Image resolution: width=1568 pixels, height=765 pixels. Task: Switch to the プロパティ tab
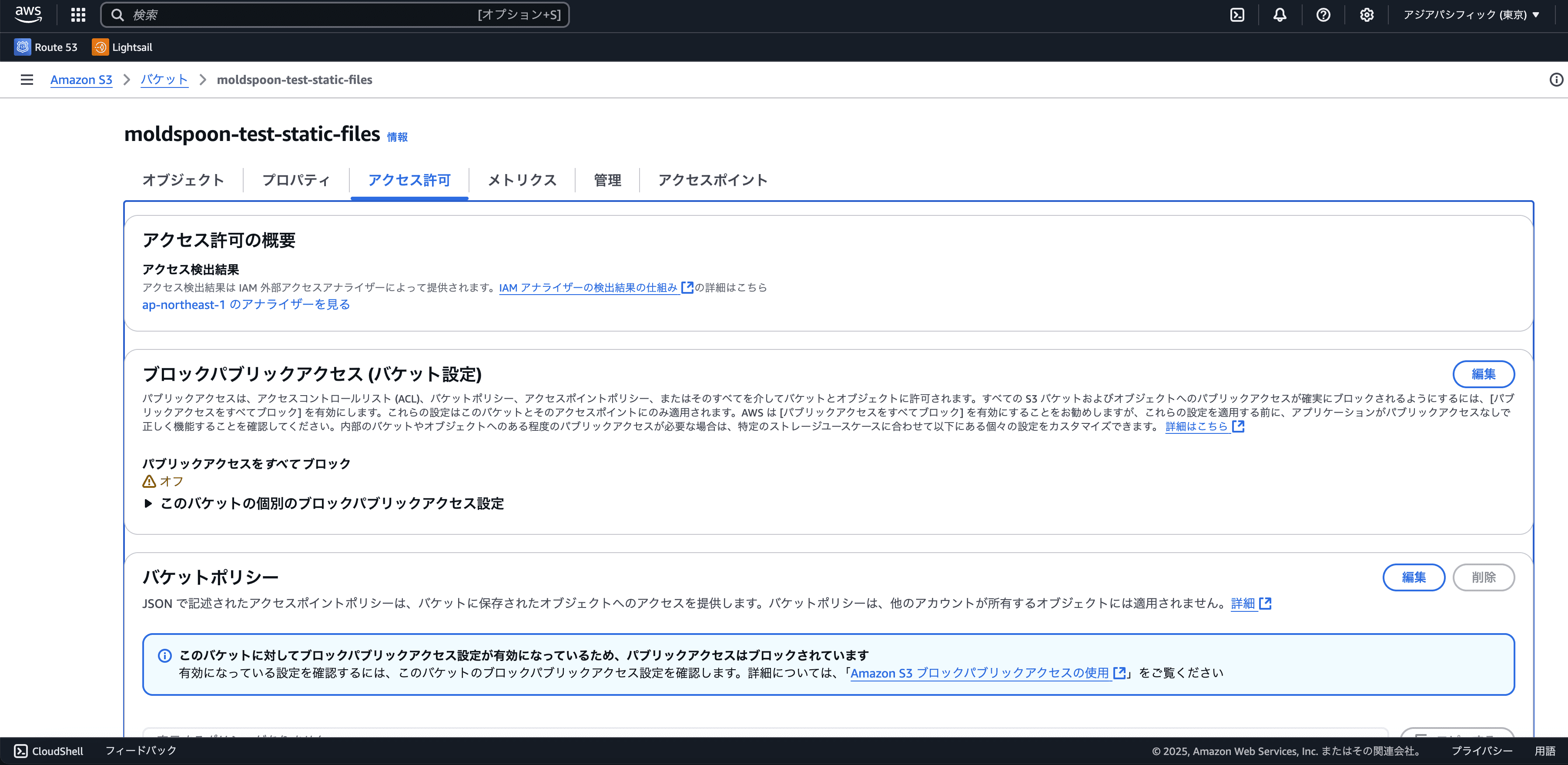coord(296,180)
